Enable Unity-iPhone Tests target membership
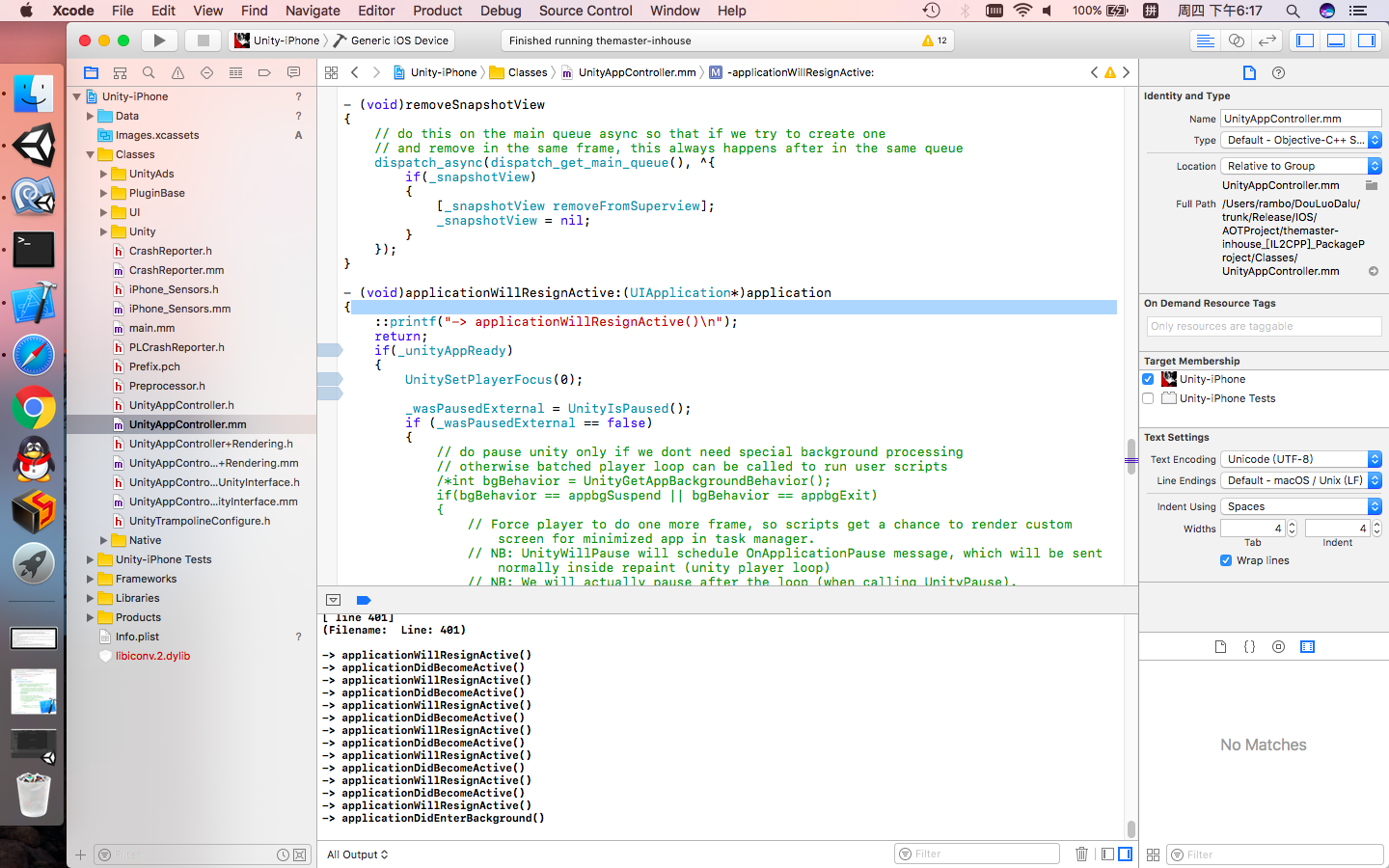 [x=1148, y=398]
